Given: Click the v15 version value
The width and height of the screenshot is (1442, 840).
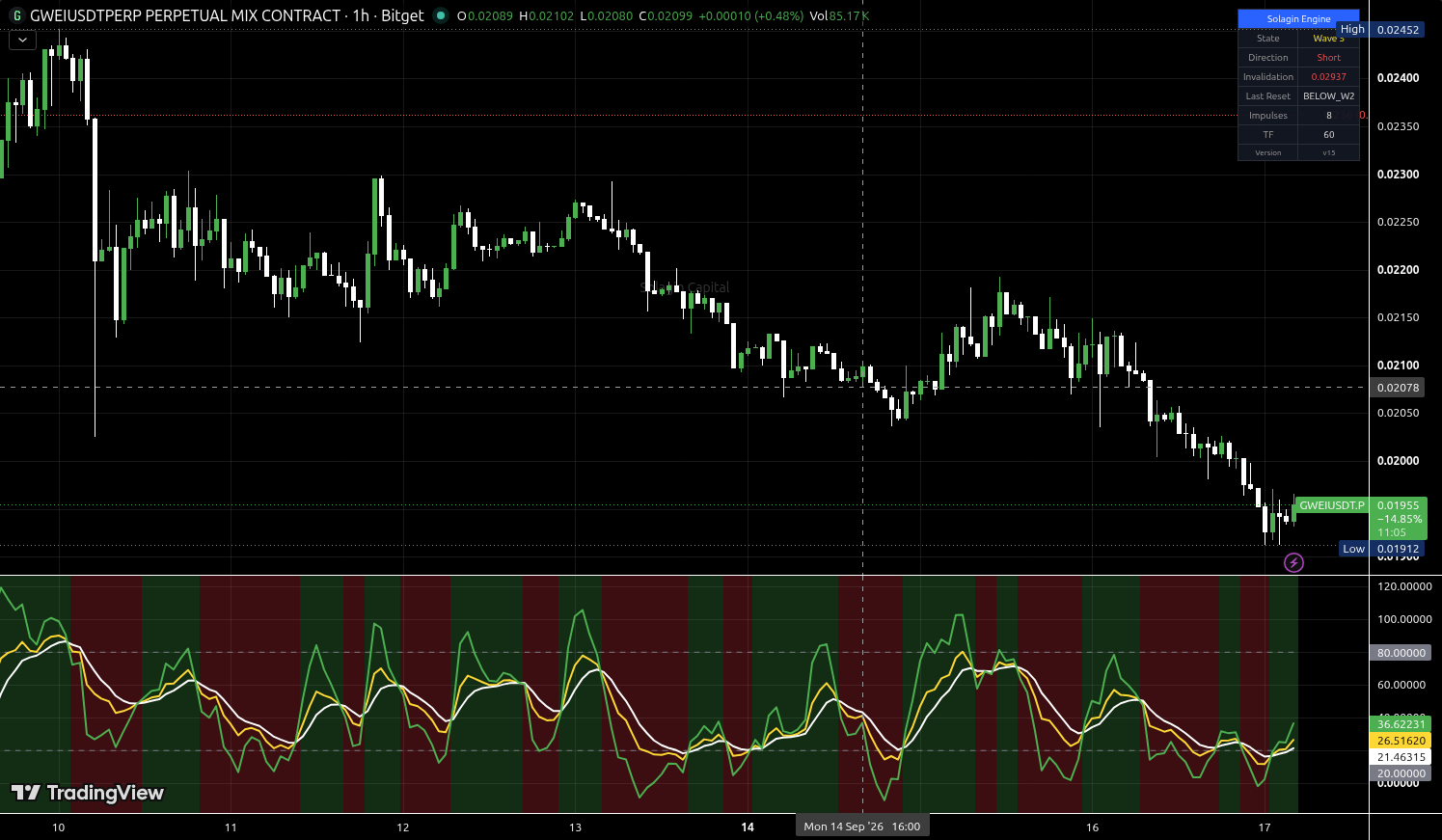Looking at the screenshot, I should [1329, 152].
